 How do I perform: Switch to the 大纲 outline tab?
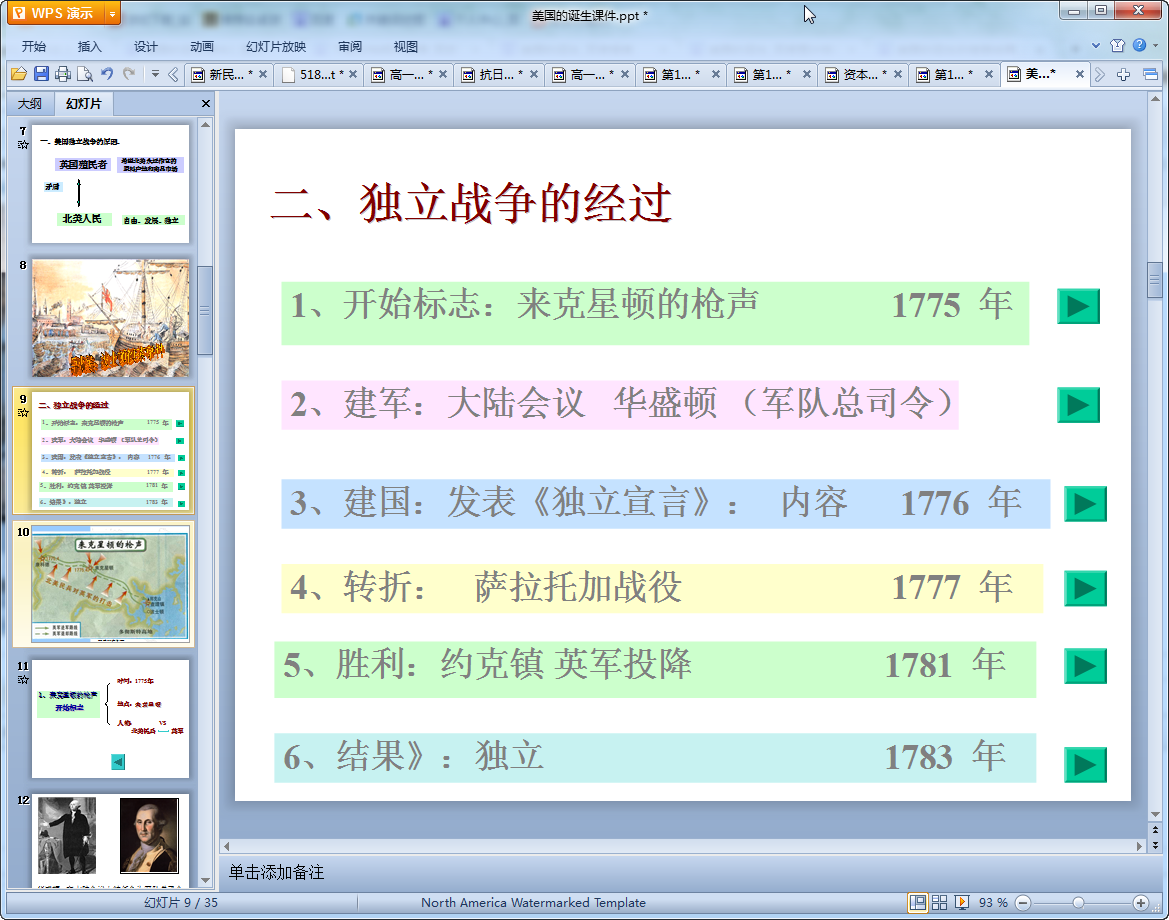[x=30, y=104]
